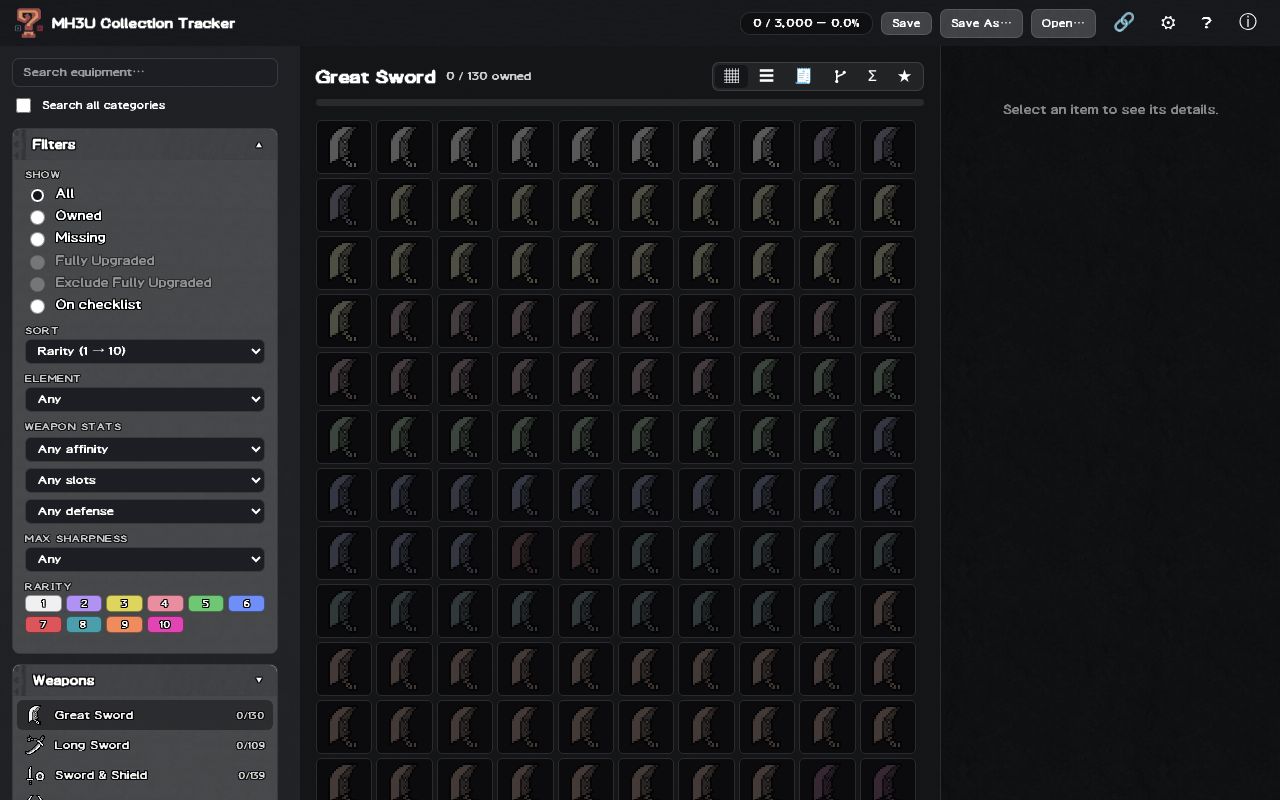Switch to the list view icon

(x=766, y=76)
